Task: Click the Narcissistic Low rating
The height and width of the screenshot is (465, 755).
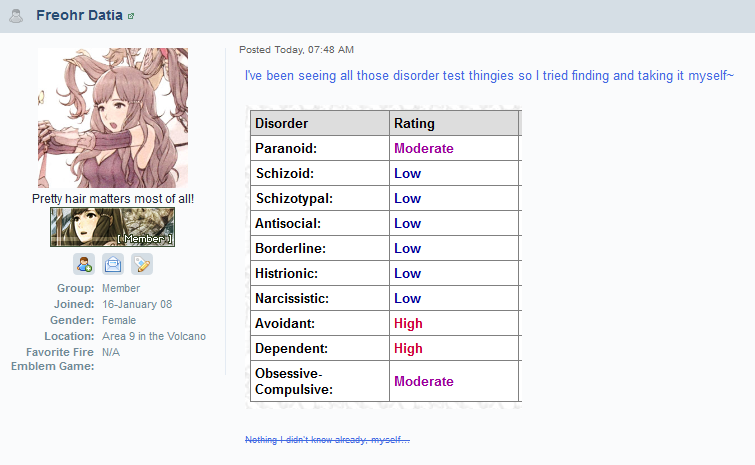Action: [x=407, y=298]
